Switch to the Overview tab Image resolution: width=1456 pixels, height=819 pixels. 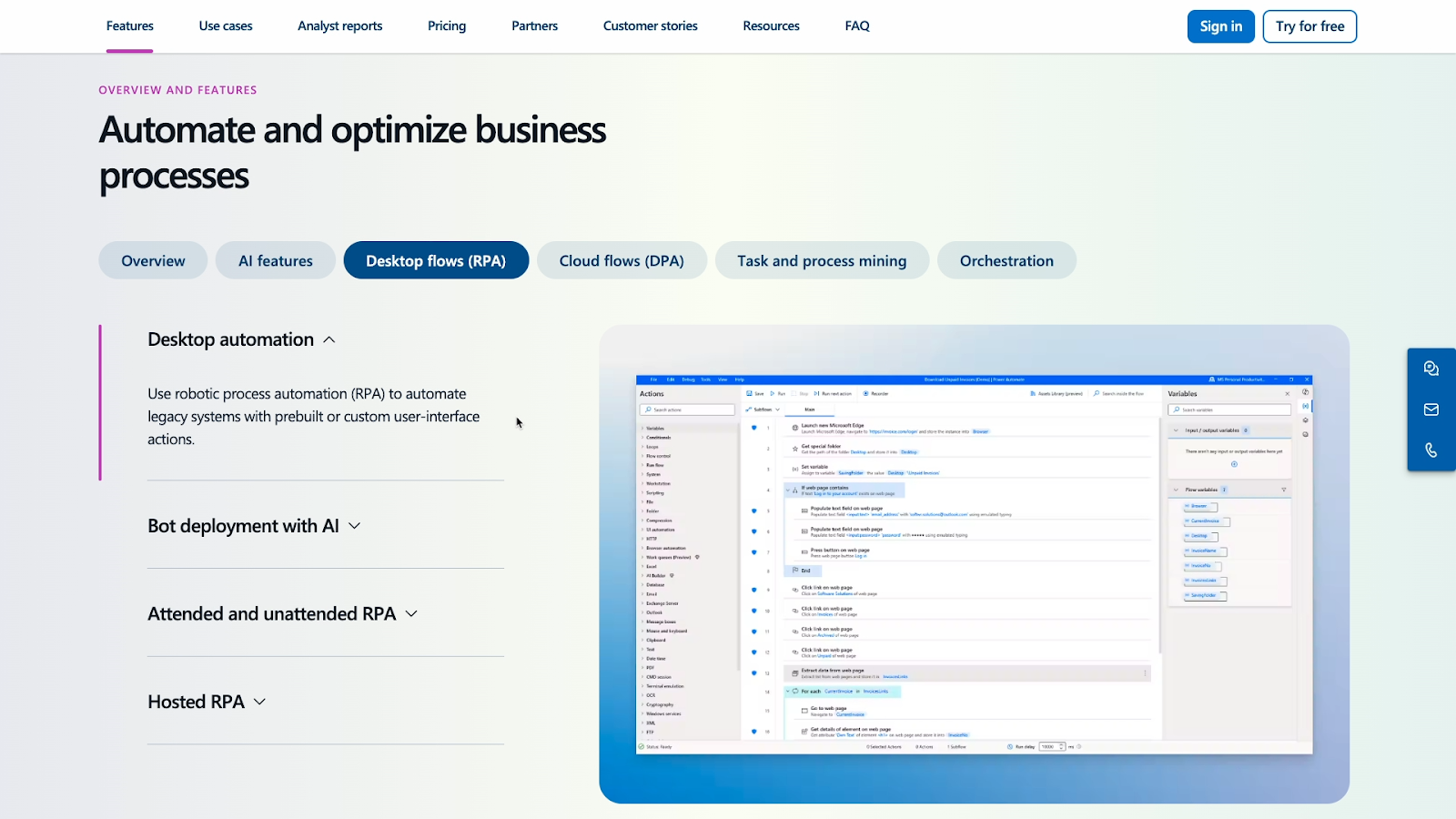(153, 260)
